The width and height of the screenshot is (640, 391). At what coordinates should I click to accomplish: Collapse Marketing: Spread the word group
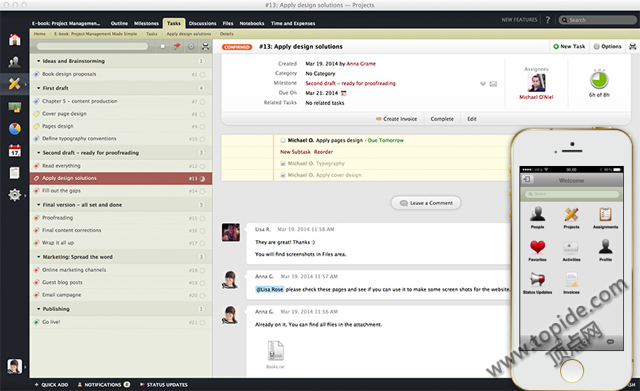click(x=38, y=257)
